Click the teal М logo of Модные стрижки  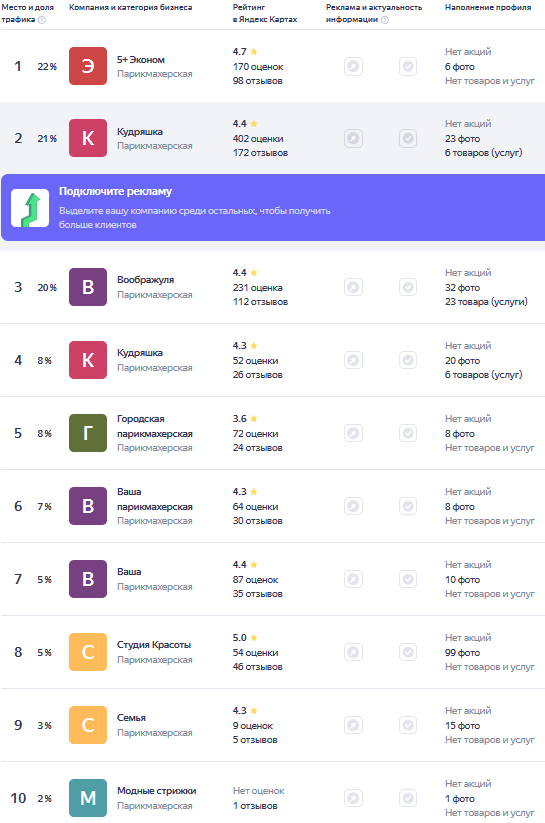point(88,798)
